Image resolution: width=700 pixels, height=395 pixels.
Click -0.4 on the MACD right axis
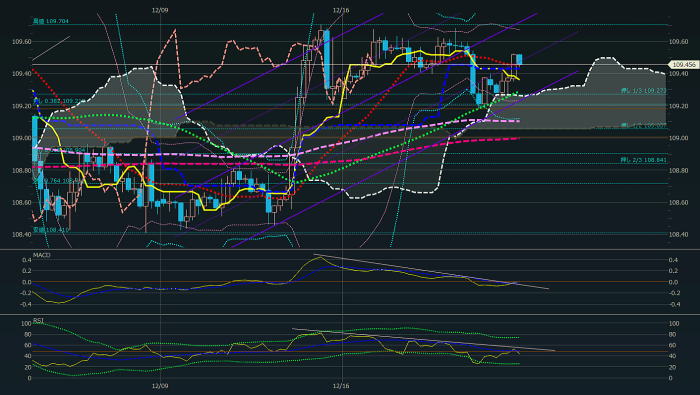click(x=675, y=304)
